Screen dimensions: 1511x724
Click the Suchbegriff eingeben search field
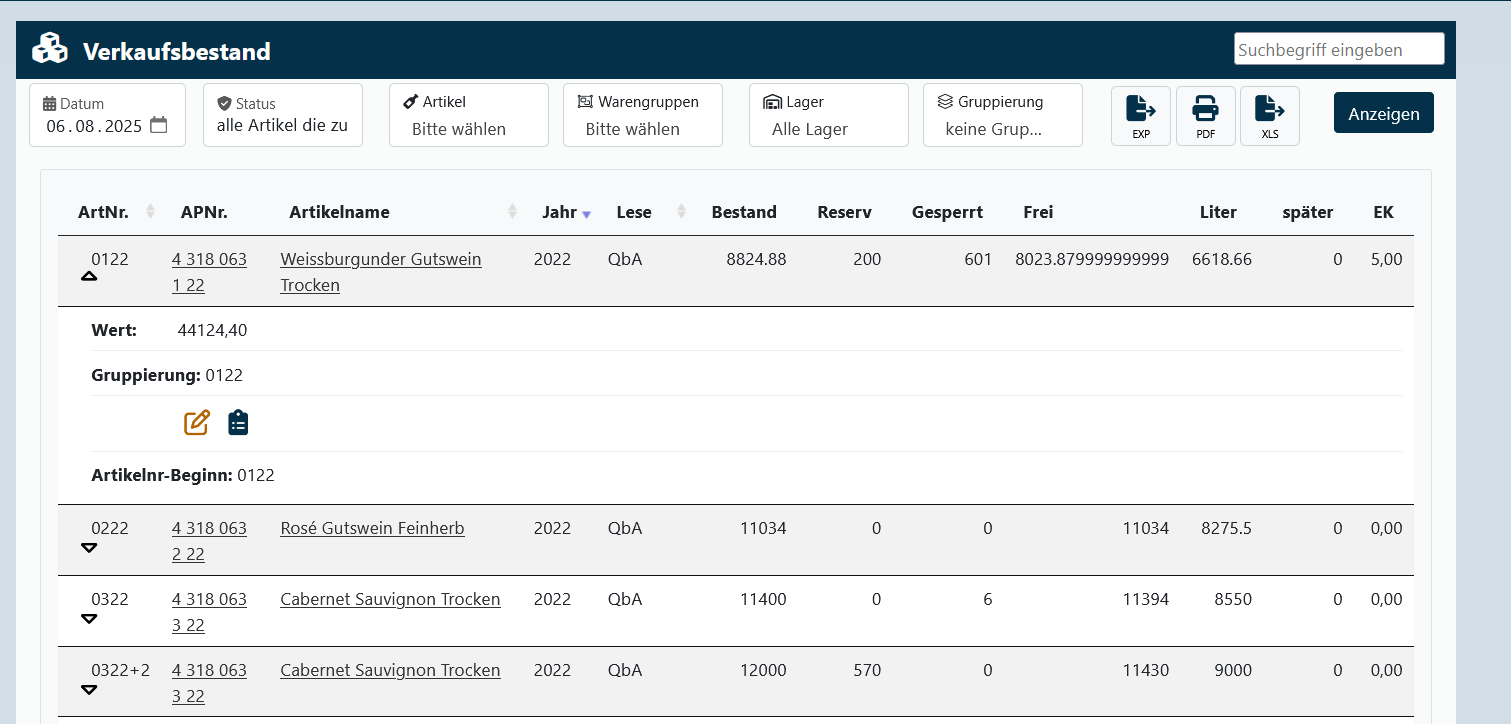pyautogui.click(x=1338, y=49)
